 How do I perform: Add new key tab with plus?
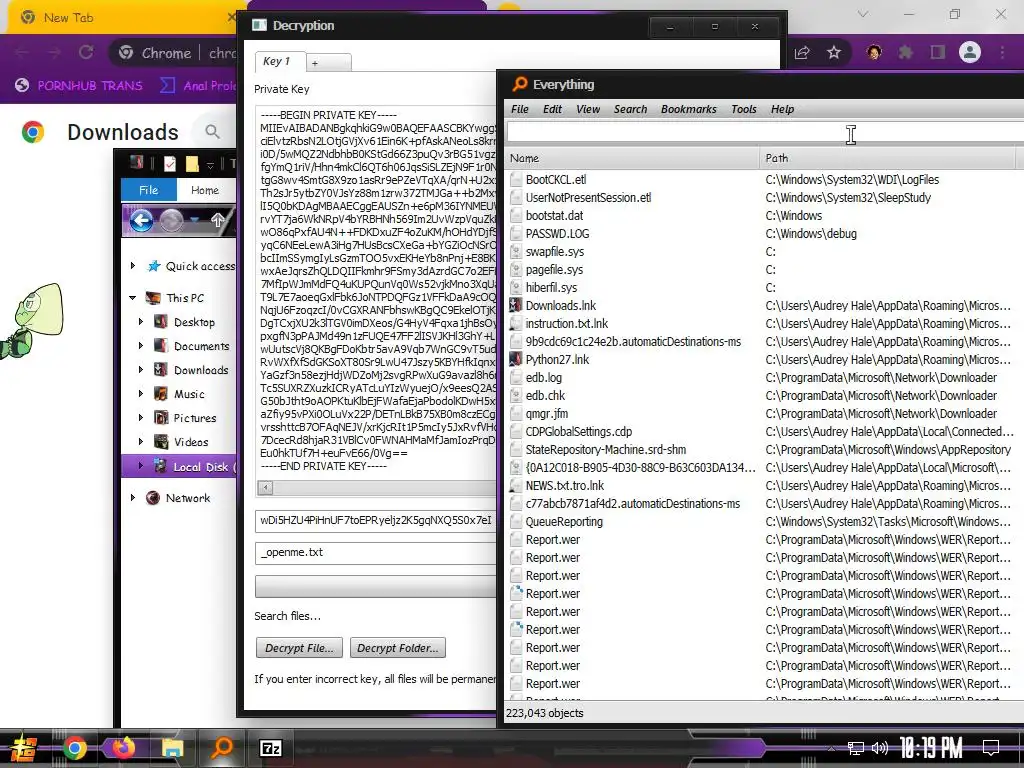click(328, 63)
